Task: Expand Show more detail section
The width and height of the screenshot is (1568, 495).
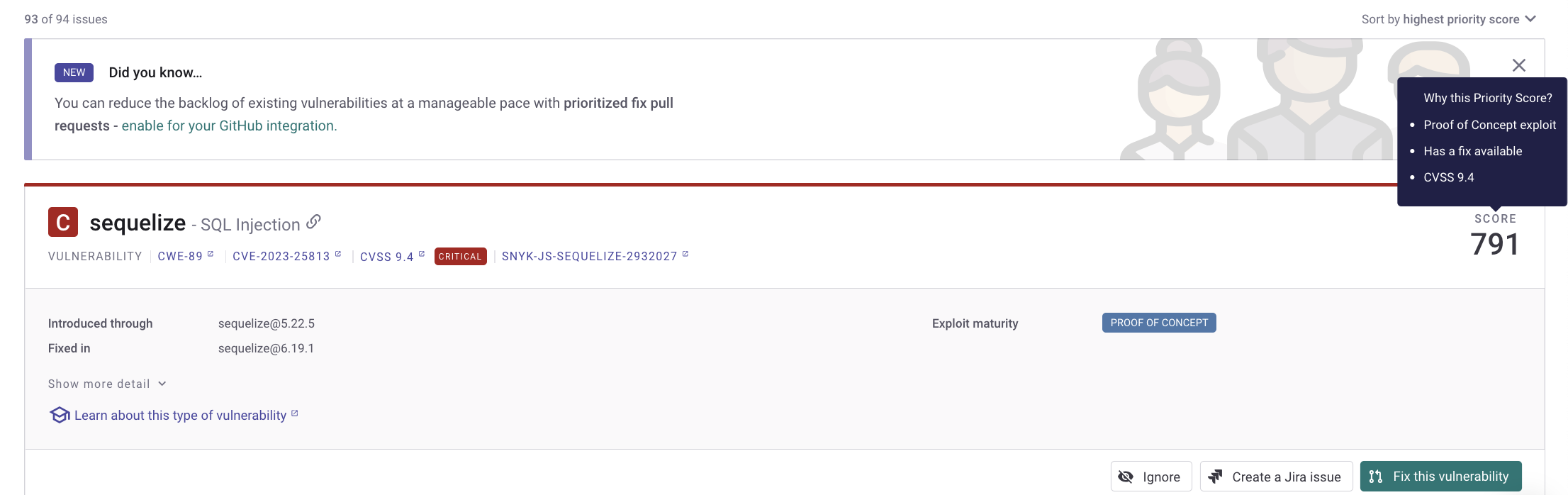Action: pos(107,383)
